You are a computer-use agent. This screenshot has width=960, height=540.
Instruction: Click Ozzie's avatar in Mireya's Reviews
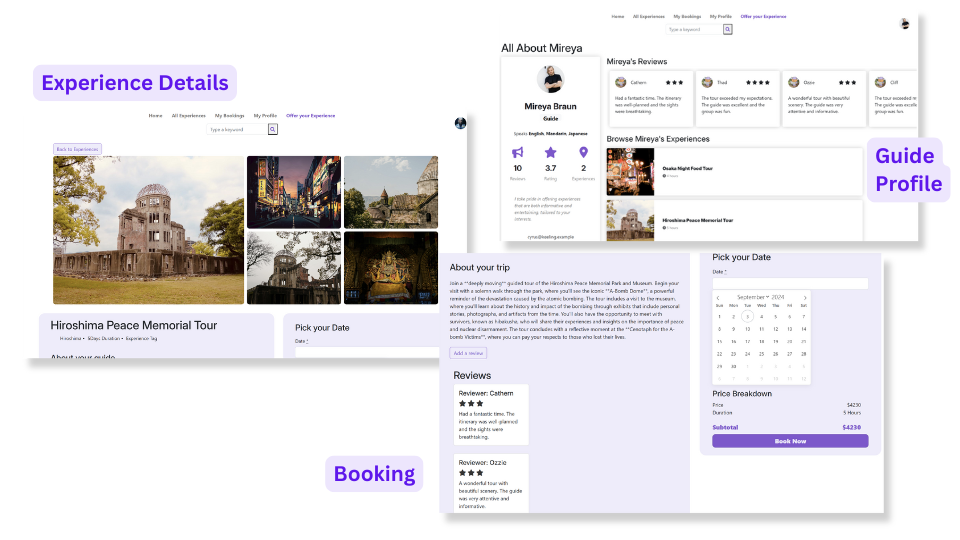pyautogui.click(x=794, y=82)
